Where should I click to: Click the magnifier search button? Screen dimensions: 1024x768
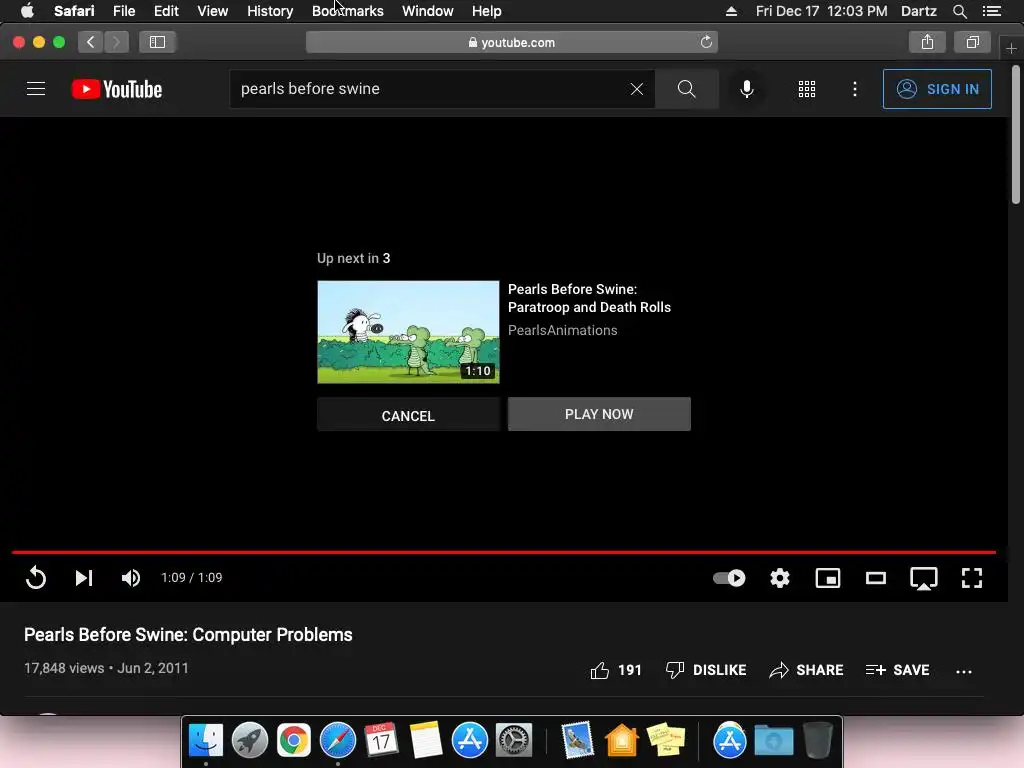686,89
